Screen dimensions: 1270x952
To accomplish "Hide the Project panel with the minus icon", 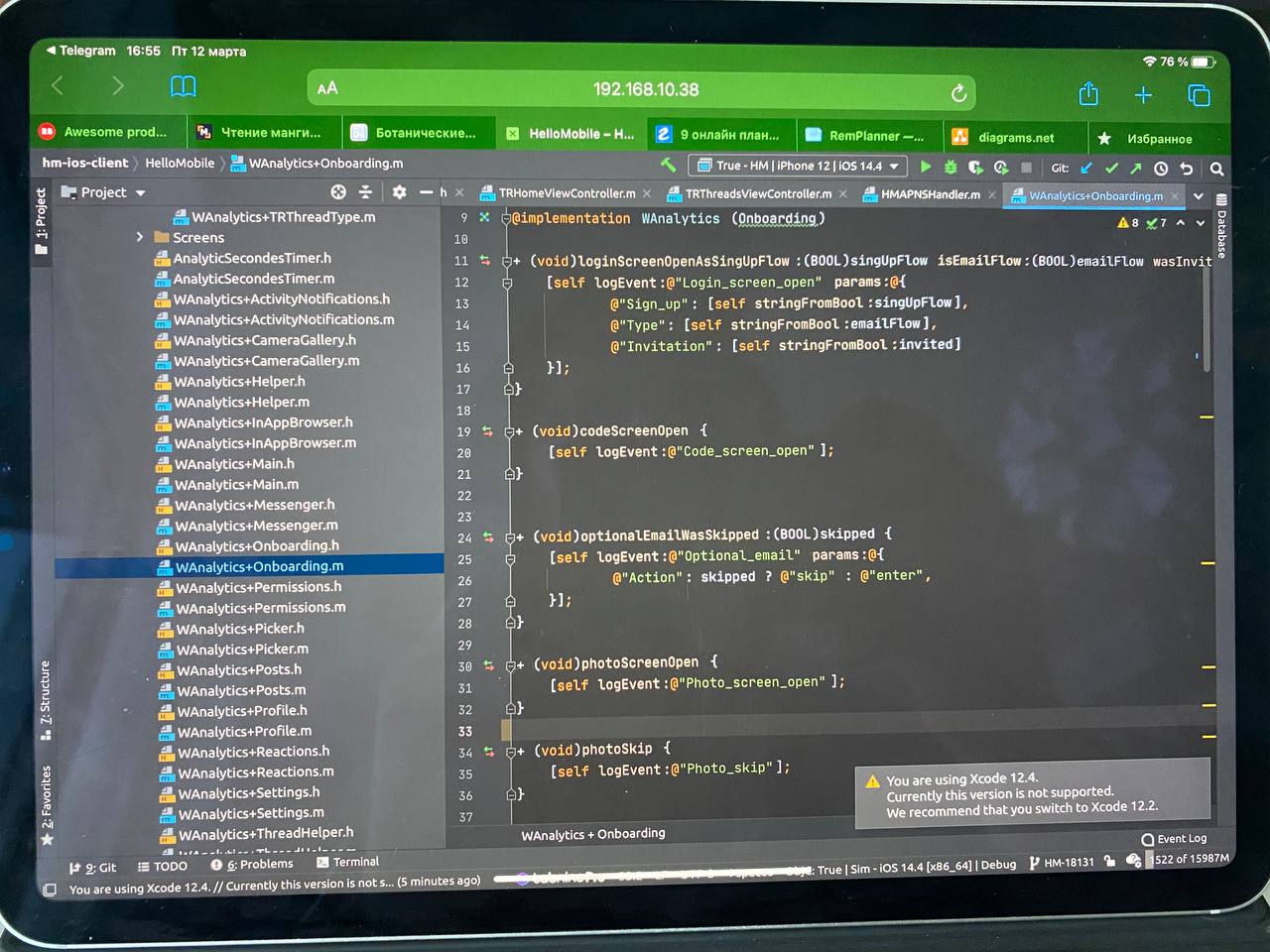I will click(x=426, y=192).
